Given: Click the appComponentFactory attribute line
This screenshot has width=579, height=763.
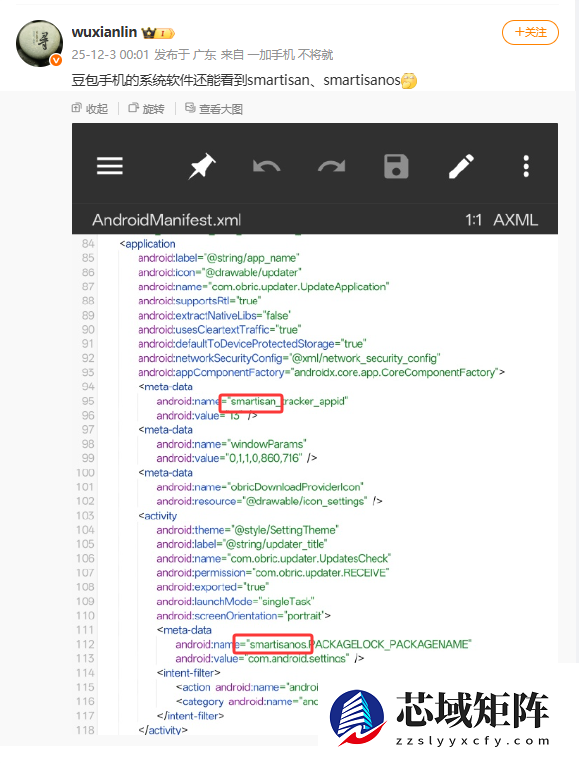Looking at the screenshot, I should coord(321,372).
